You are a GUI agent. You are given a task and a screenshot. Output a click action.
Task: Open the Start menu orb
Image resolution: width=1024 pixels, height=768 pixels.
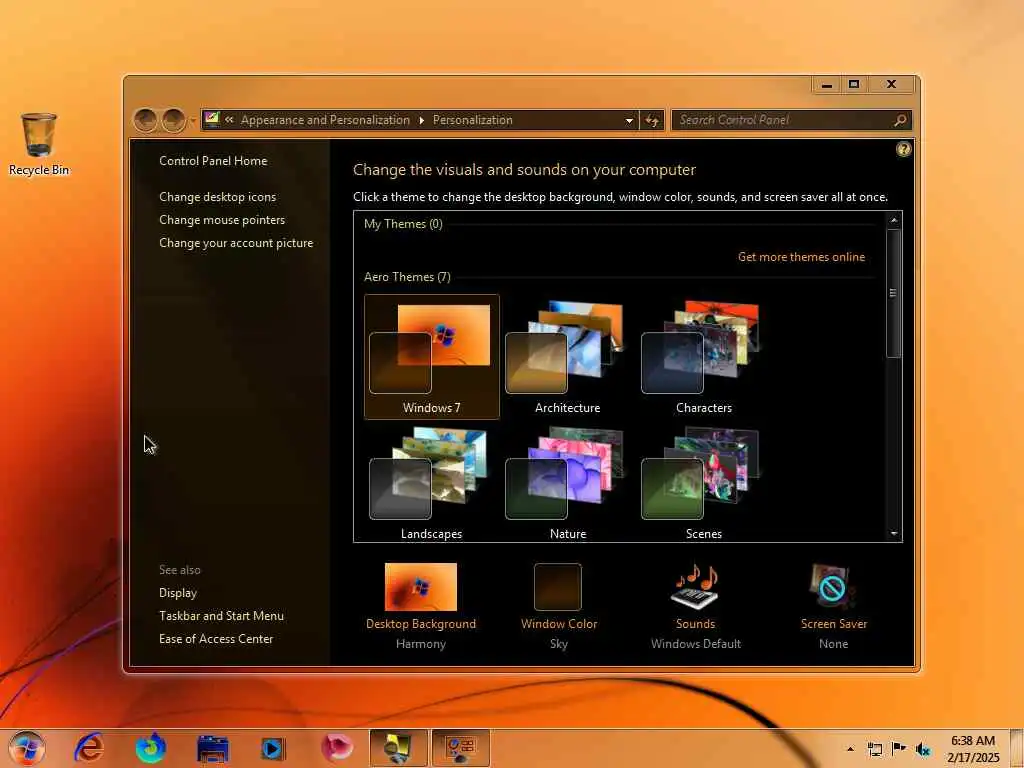pos(27,748)
